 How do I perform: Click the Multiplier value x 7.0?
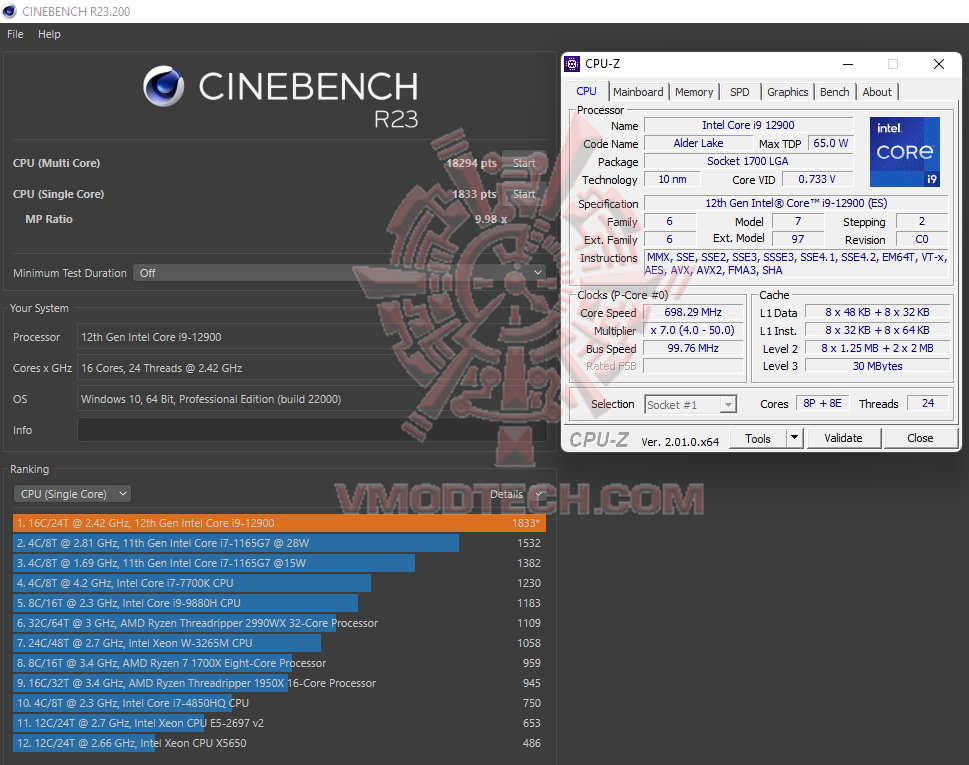click(x=693, y=330)
